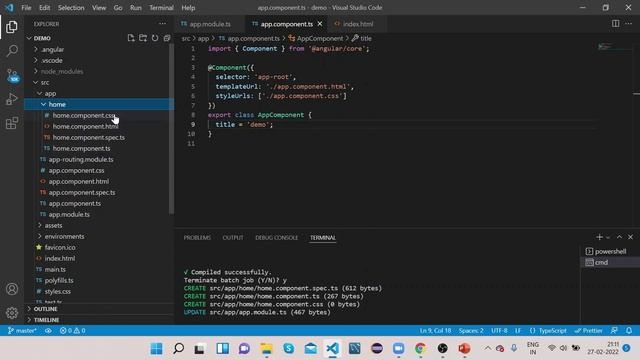Create a new file in DEMO explorer

[x=131, y=38]
